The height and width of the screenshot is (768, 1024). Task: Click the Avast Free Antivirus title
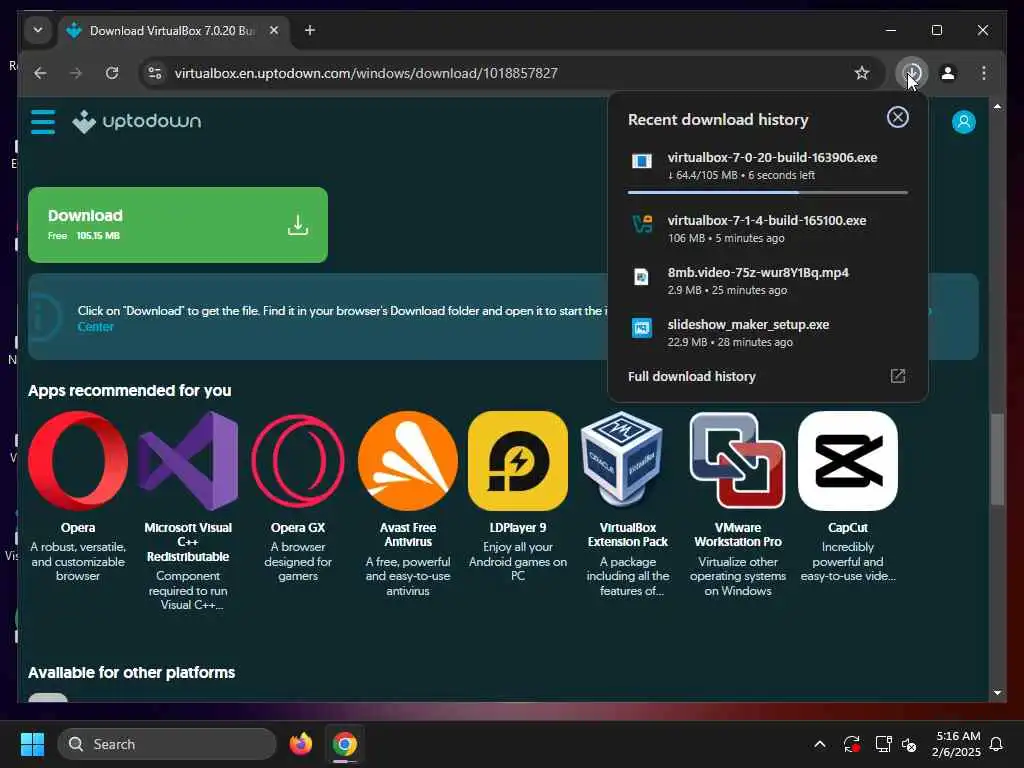408,535
